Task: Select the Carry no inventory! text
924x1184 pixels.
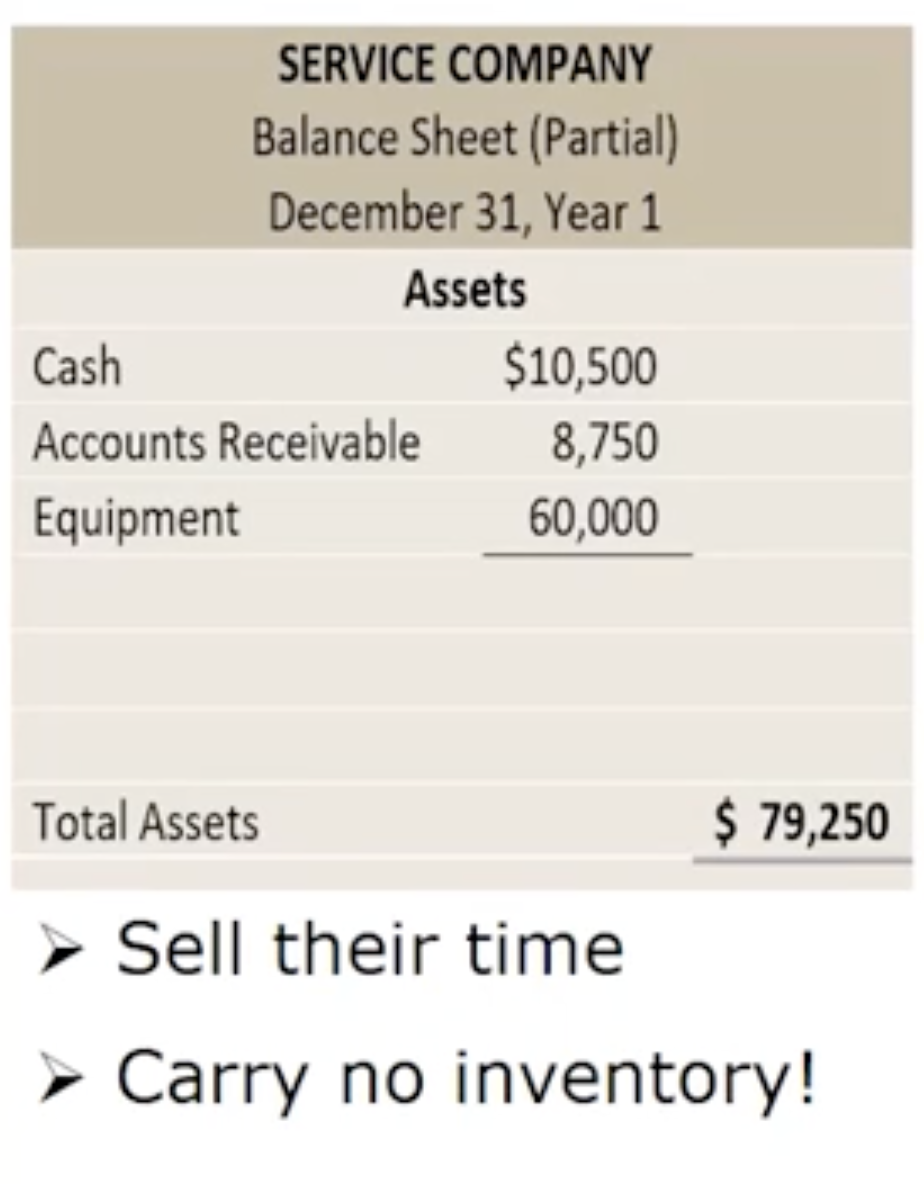Action: (466, 1078)
